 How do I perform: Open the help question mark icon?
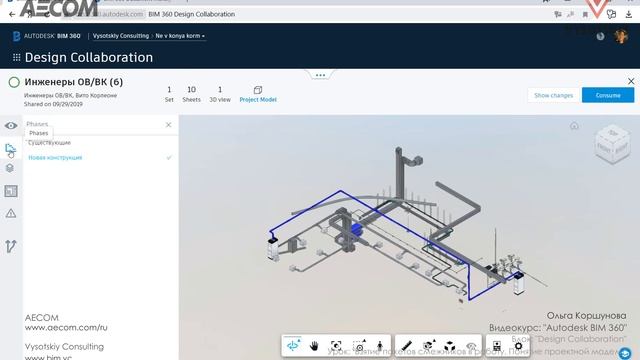[600, 36]
